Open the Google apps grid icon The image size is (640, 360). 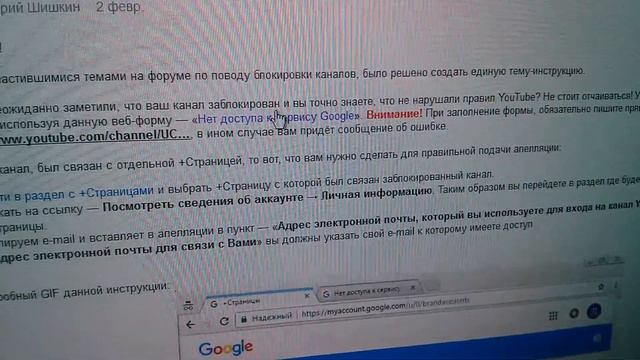click(553, 315)
